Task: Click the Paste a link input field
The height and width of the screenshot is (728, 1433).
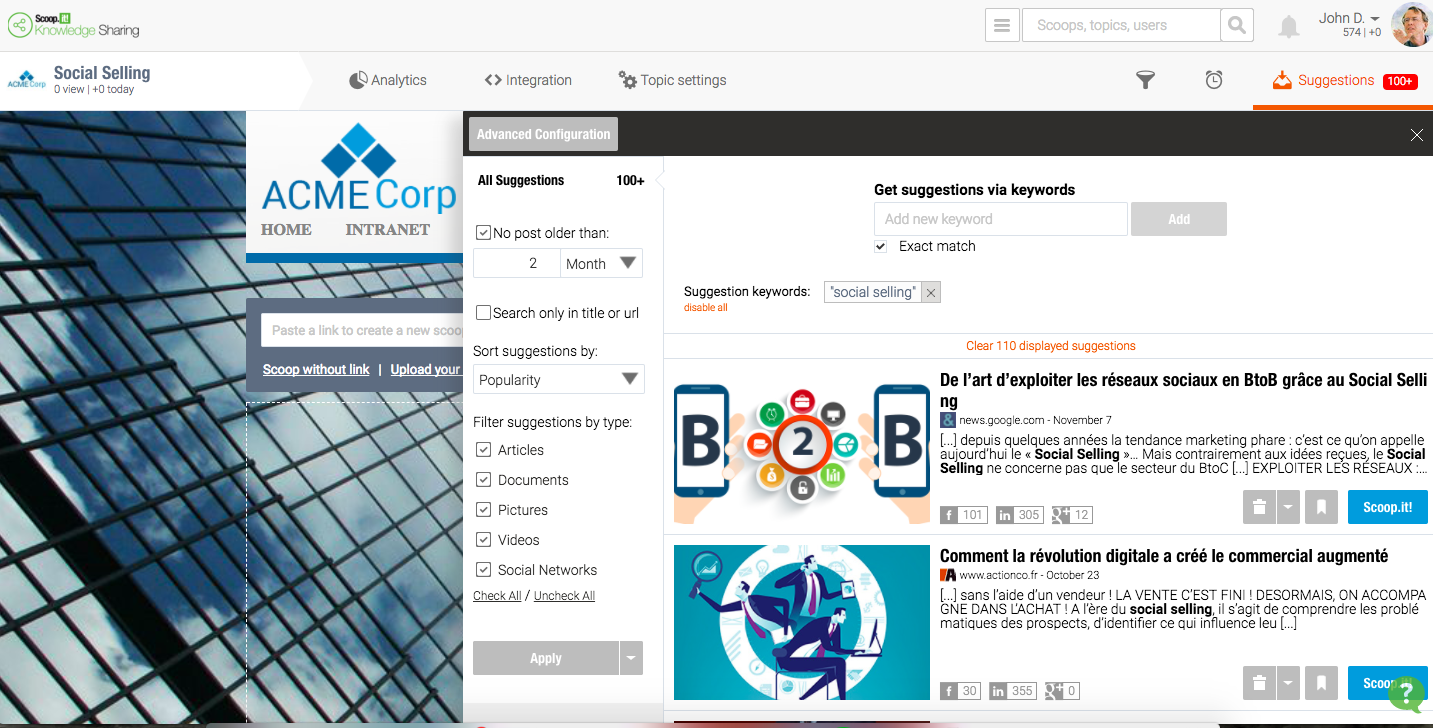Action: point(362,330)
